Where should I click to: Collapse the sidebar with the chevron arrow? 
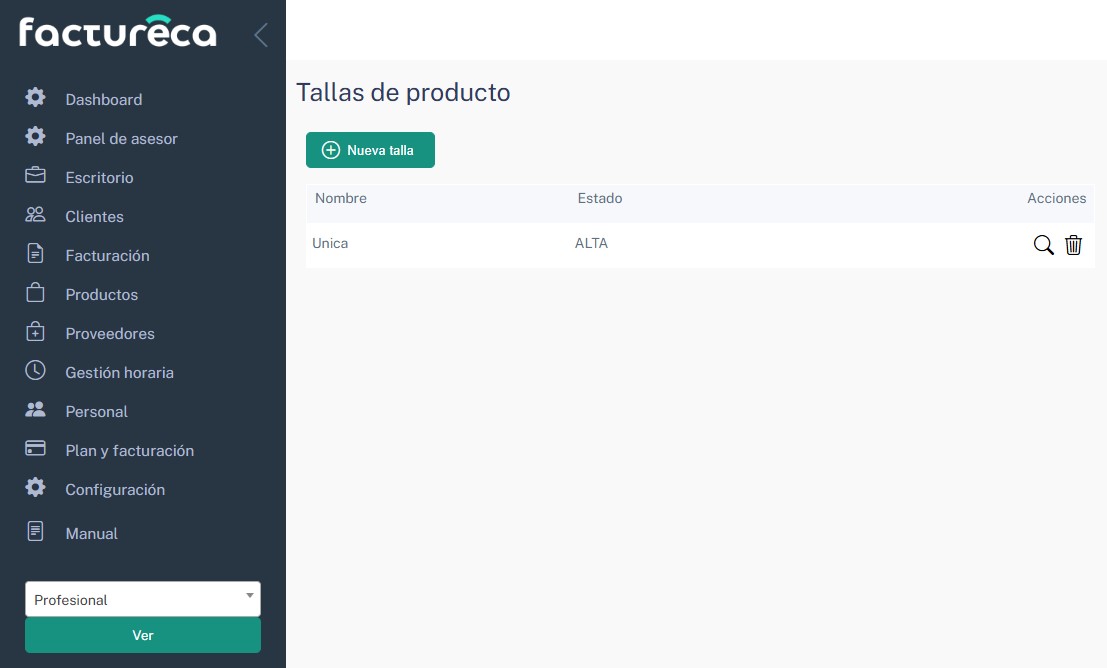pos(261,35)
